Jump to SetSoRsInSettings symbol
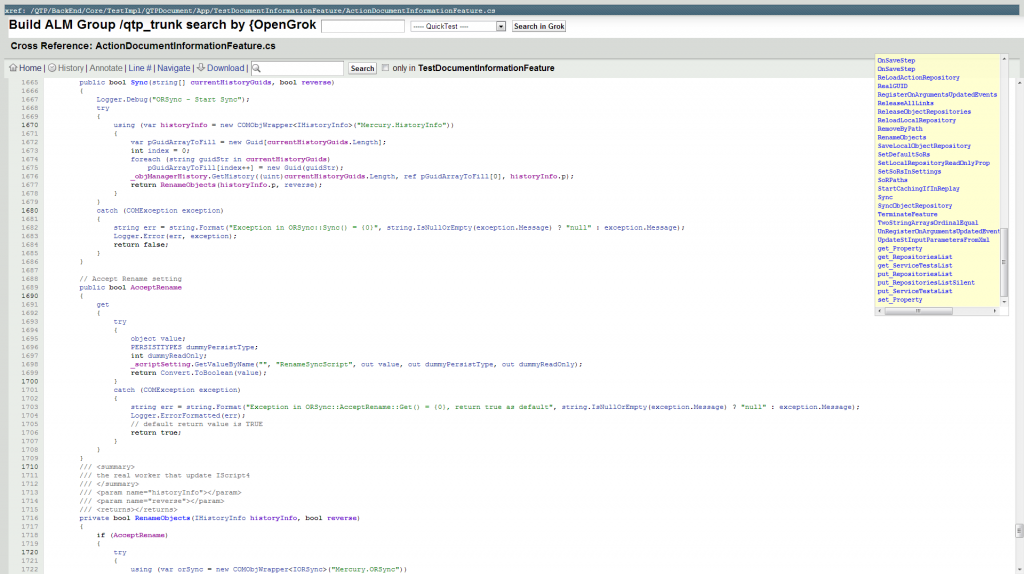Image resolution: width=1024 pixels, height=574 pixels. [909, 171]
